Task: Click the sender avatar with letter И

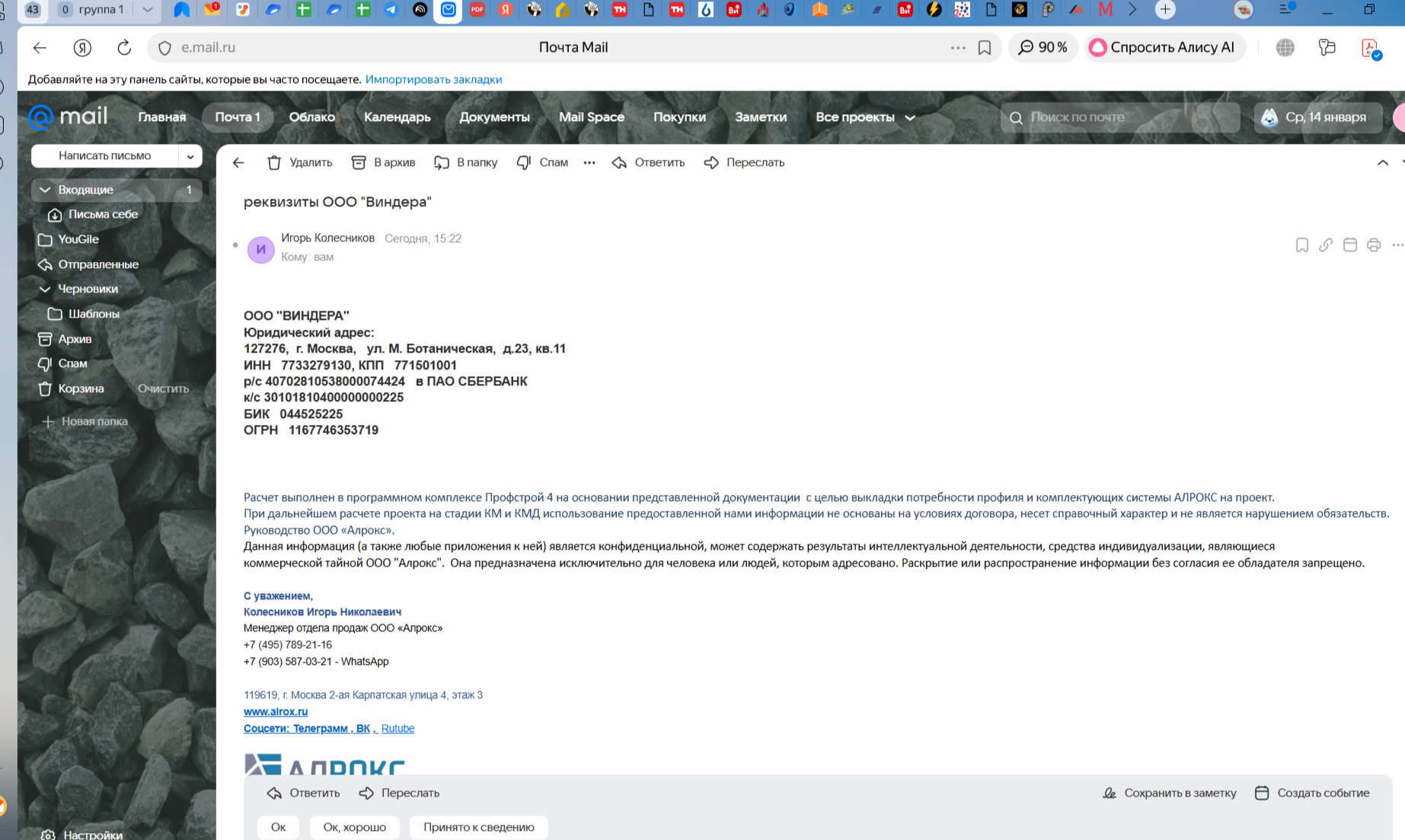Action: click(x=261, y=249)
